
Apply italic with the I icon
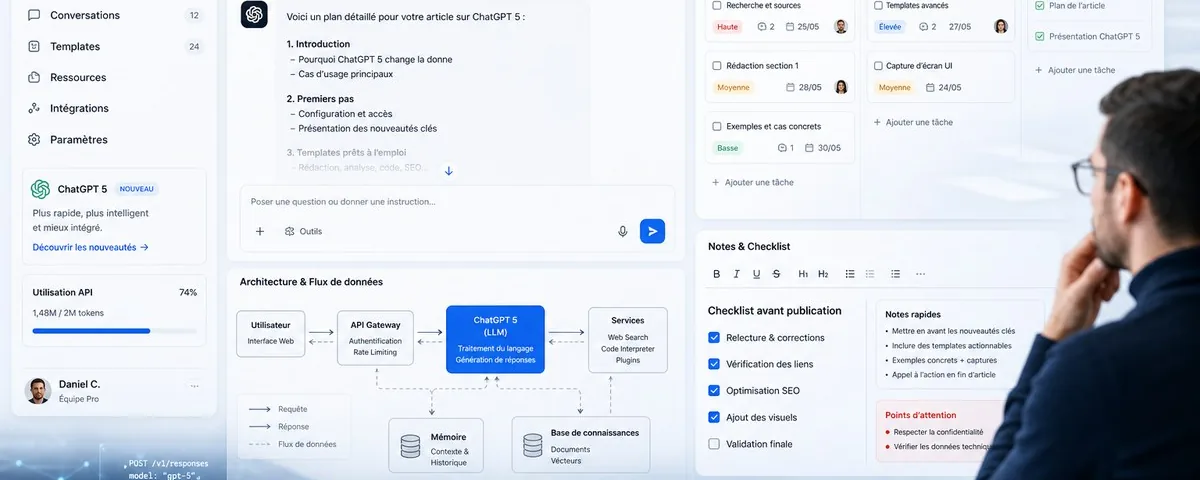736,274
